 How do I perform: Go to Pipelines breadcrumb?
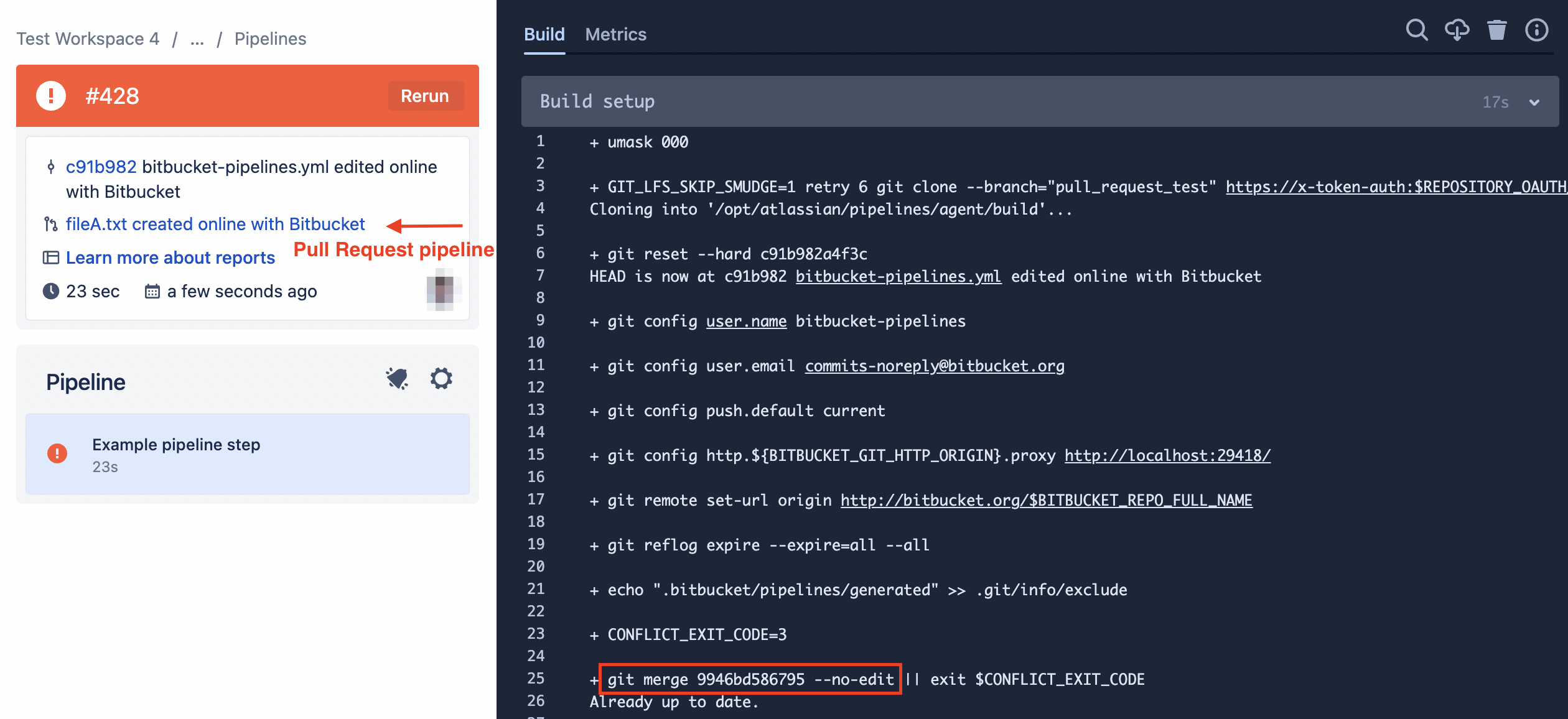click(270, 39)
